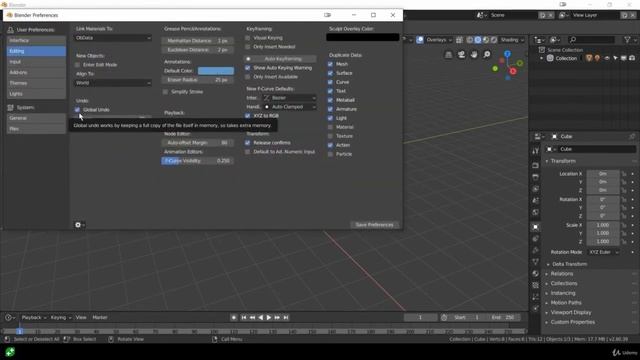Expand Delta Transform panel
This screenshot has height=360, width=640.
569,264
